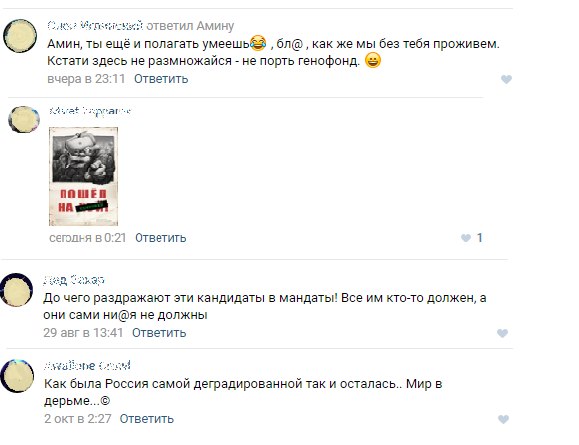Open author name above кандидаты в мандаты comment

pos(74,280)
